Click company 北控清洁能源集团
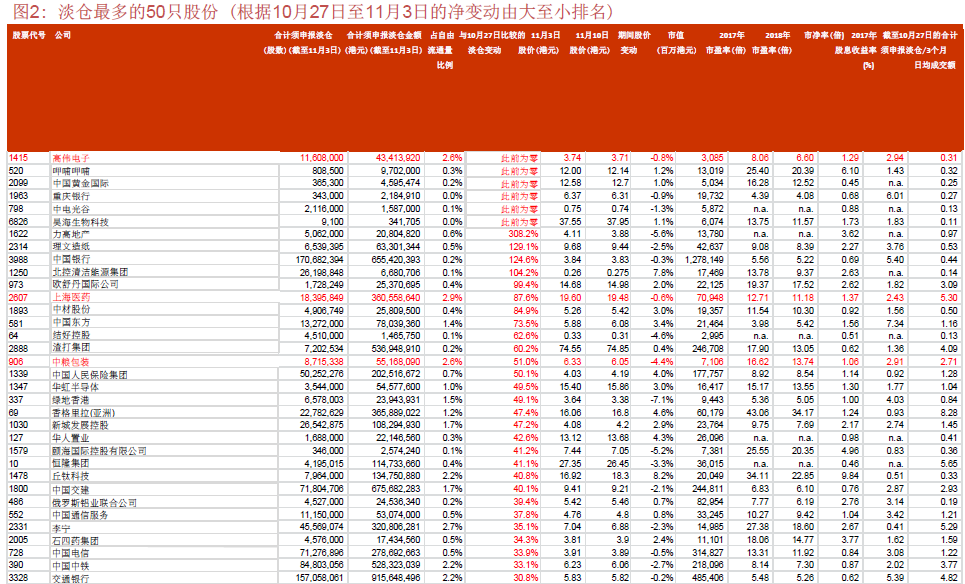 coord(90,272)
